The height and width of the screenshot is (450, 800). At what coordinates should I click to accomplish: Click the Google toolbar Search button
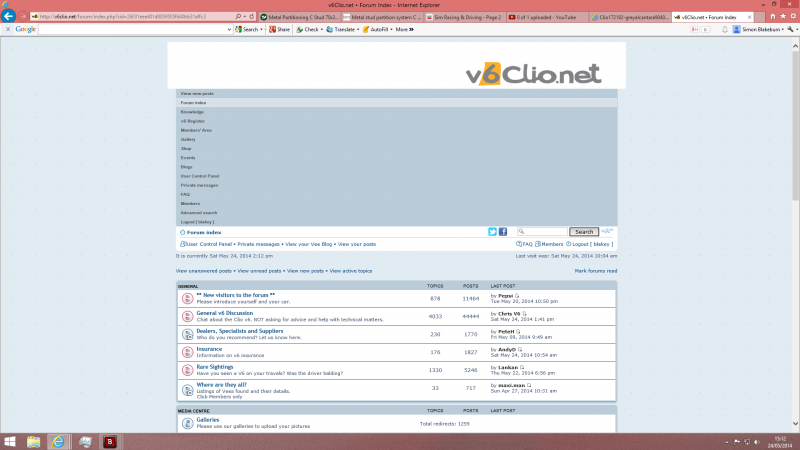point(248,30)
